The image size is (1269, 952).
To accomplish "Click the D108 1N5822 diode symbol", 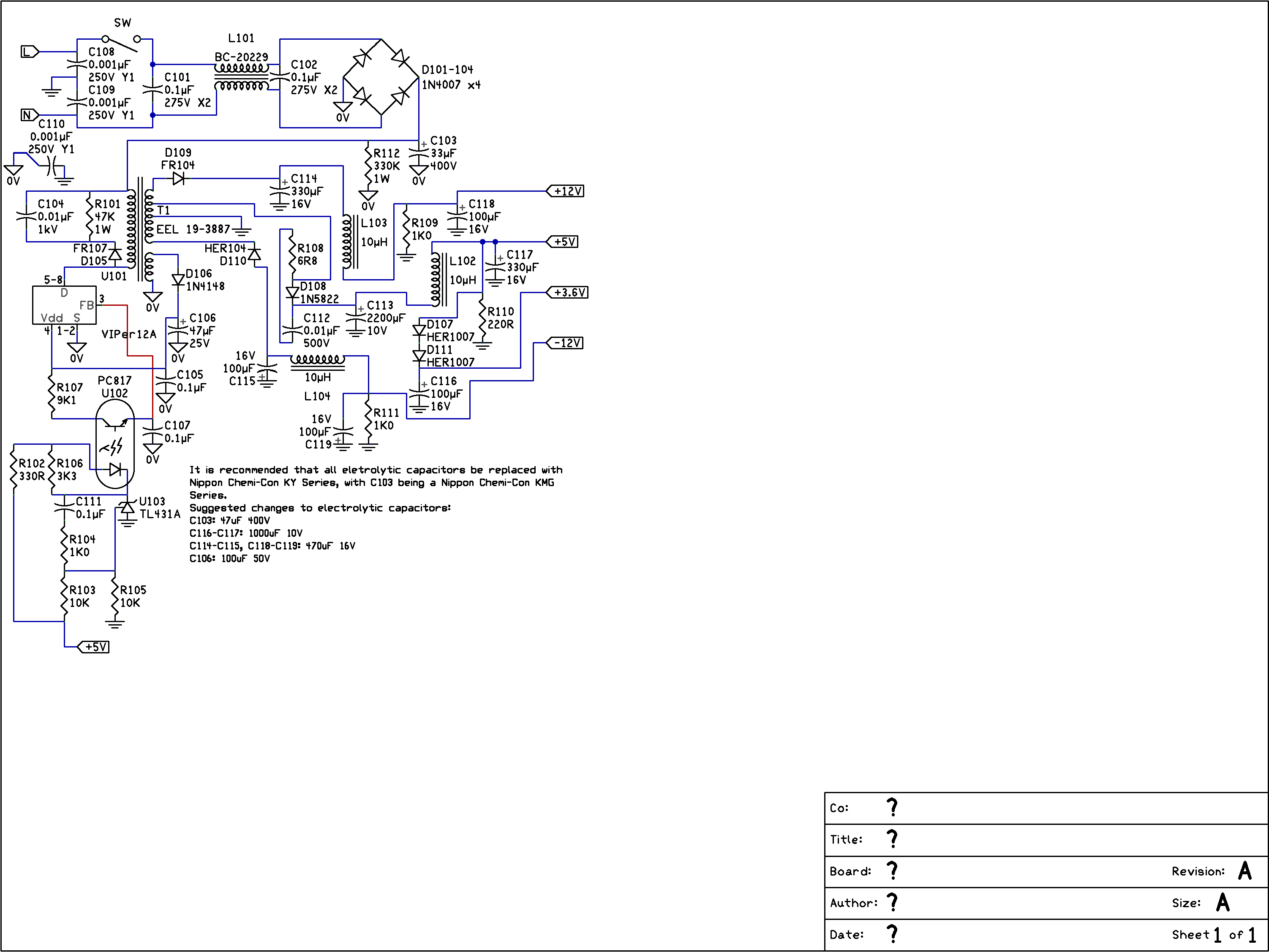I will tap(293, 292).
